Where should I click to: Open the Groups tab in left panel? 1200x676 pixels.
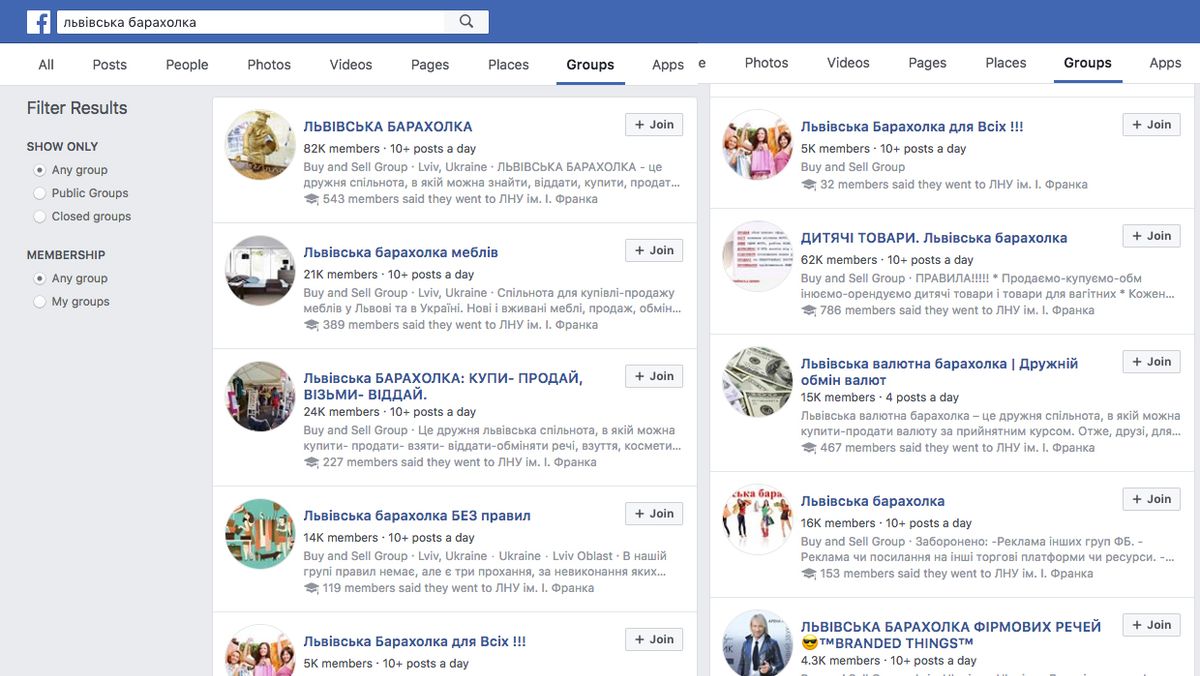coord(590,64)
